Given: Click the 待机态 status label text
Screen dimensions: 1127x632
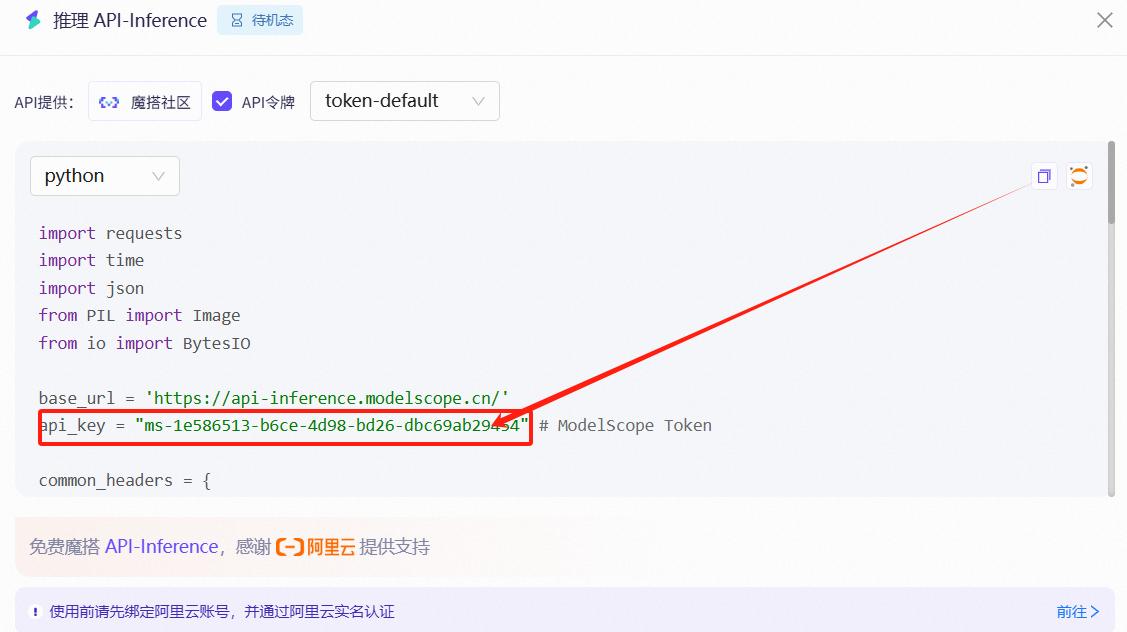Looking at the screenshot, I should point(272,21).
